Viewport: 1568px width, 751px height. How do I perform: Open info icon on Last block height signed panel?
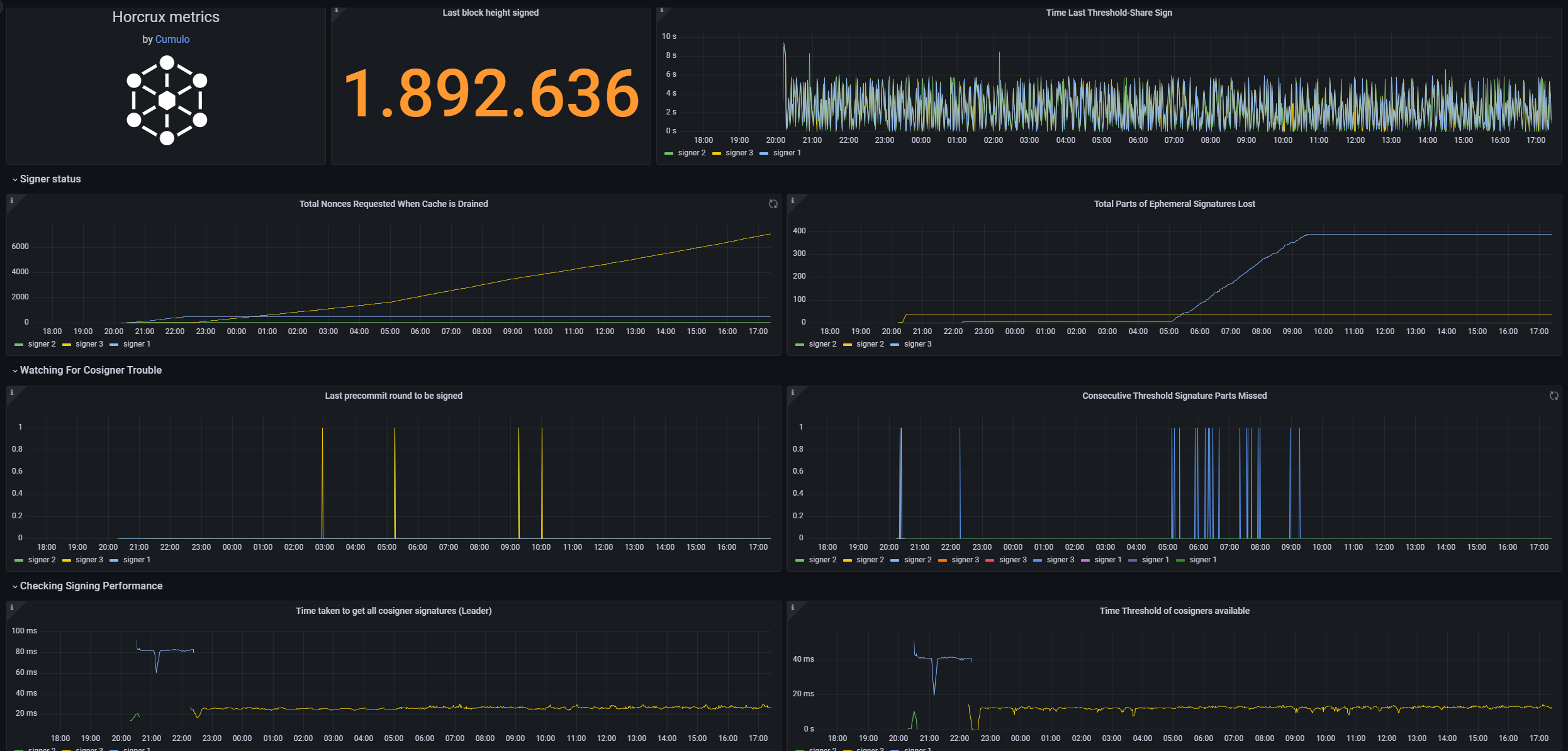(337, 10)
